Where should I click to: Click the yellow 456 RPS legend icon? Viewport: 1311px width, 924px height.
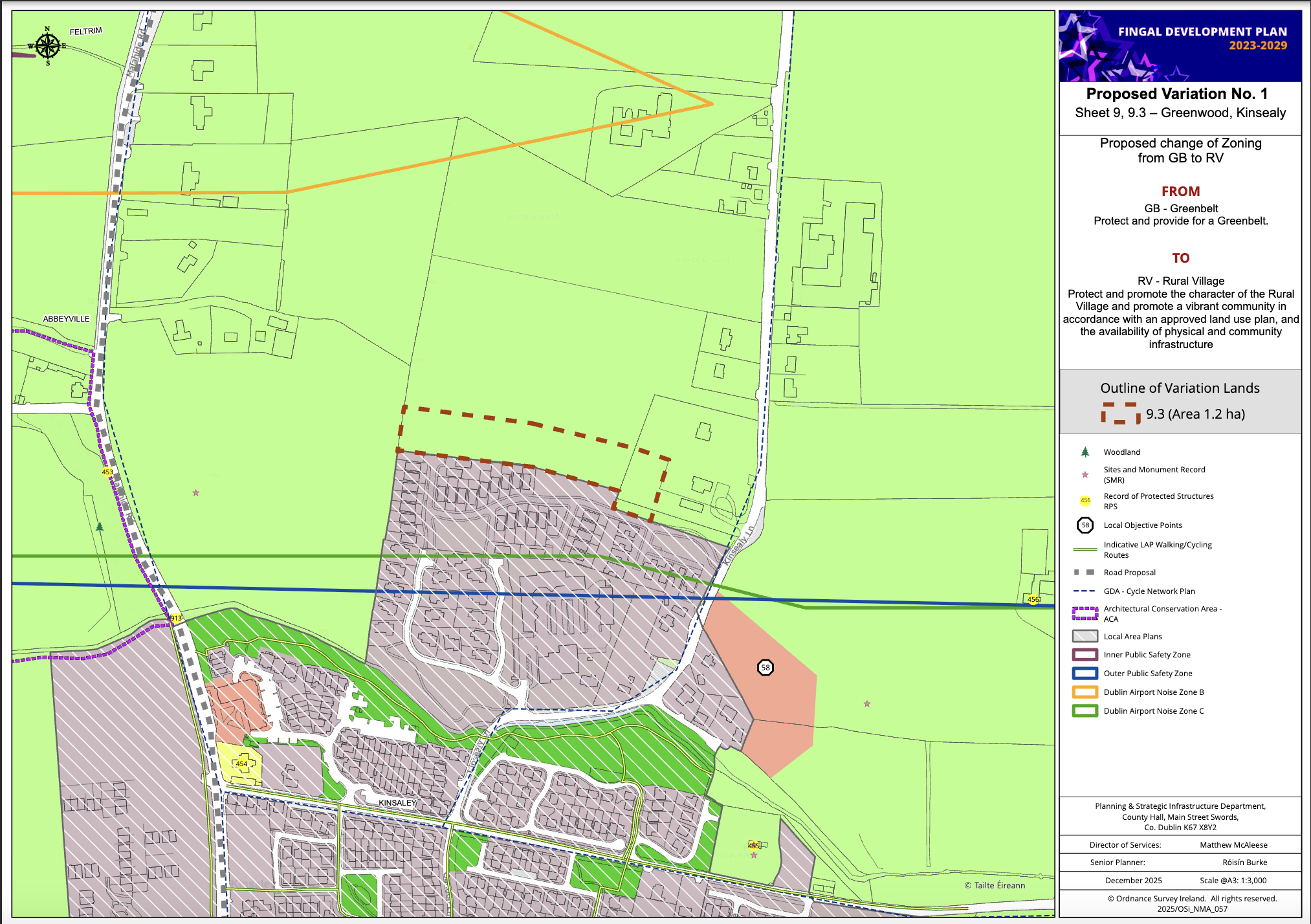[1085, 500]
